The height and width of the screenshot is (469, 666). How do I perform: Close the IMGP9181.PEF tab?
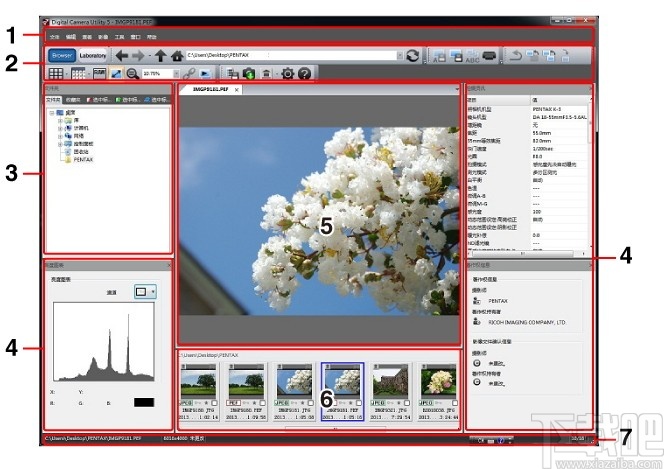pyautogui.click(x=237, y=90)
